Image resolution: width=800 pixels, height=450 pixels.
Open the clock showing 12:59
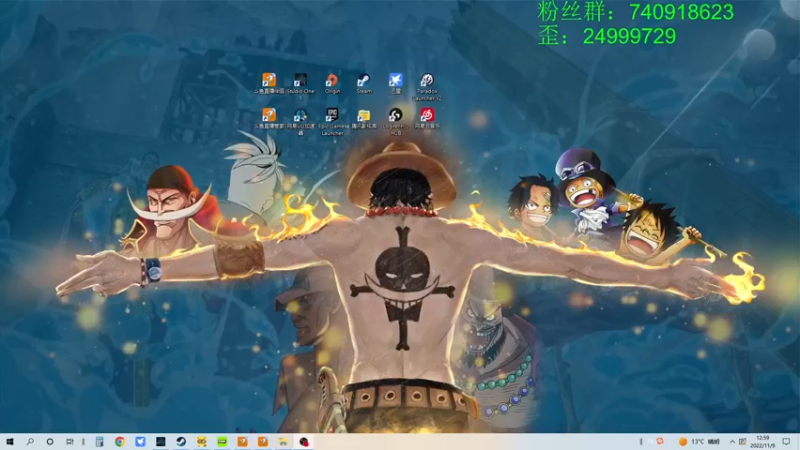click(763, 442)
